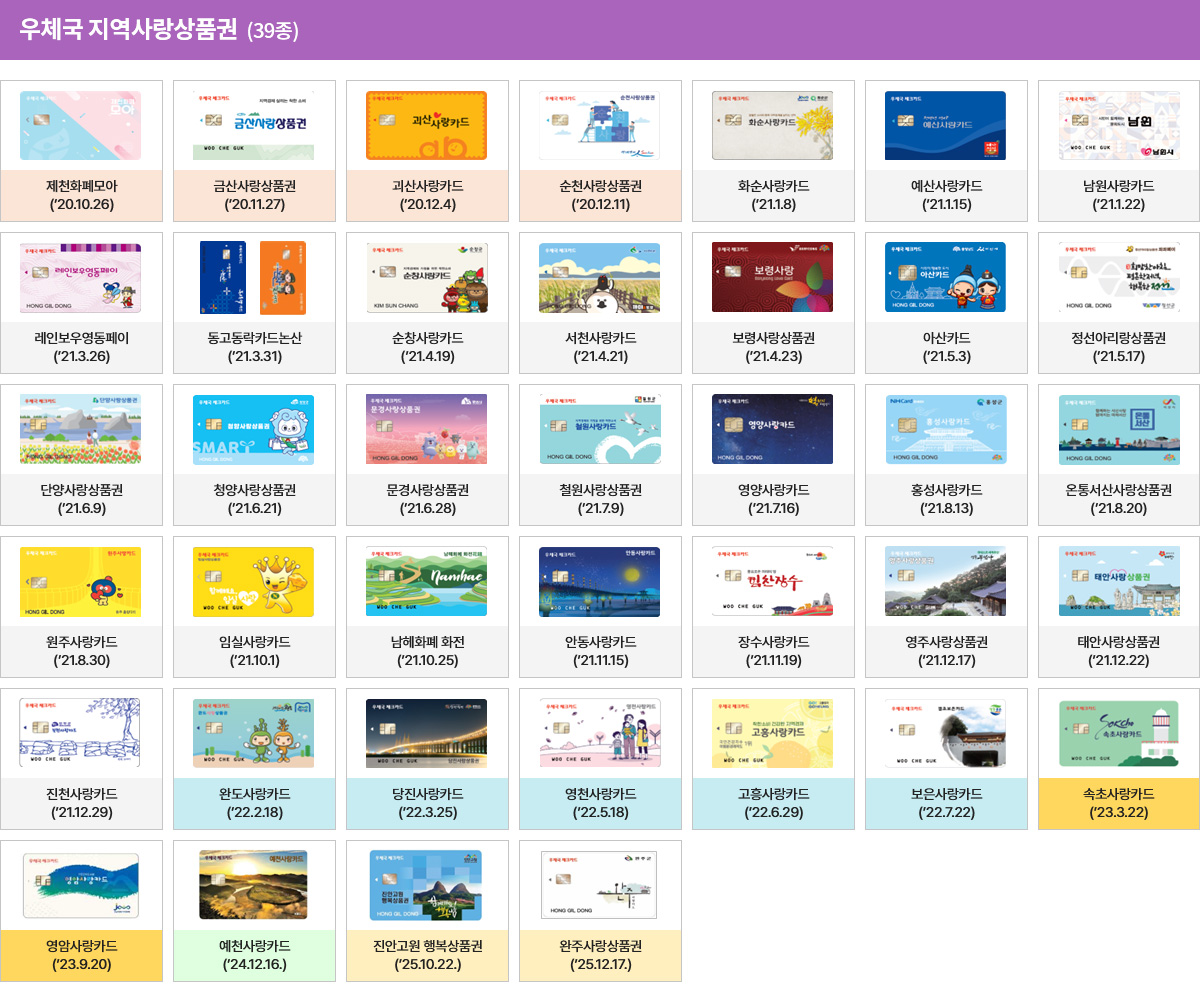Click the 정선아리랑상품권 caption

1119,338
